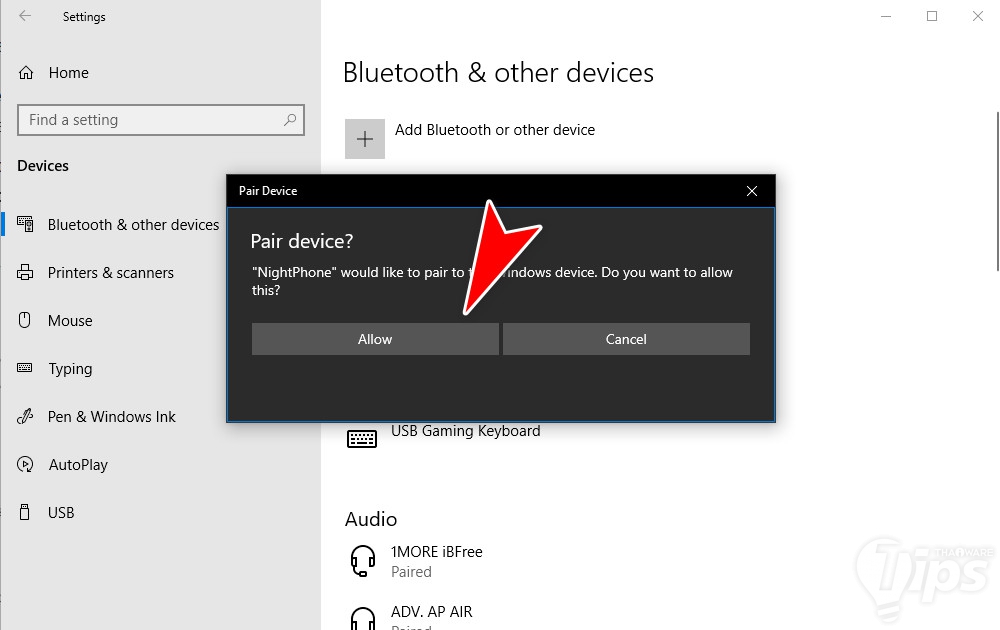Select the ADV. AP AIR audio device
1000x630 pixels.
tap(431, 612)
